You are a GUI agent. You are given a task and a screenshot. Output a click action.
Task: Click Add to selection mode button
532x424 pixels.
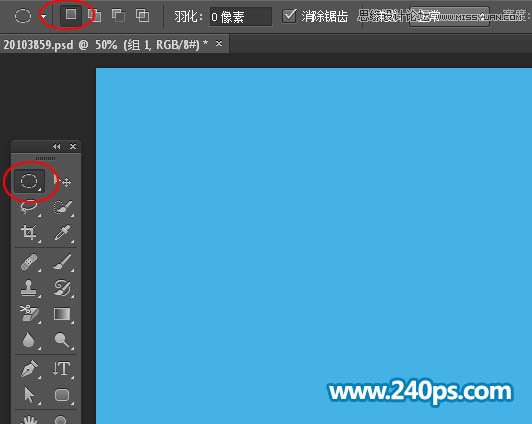95,16
